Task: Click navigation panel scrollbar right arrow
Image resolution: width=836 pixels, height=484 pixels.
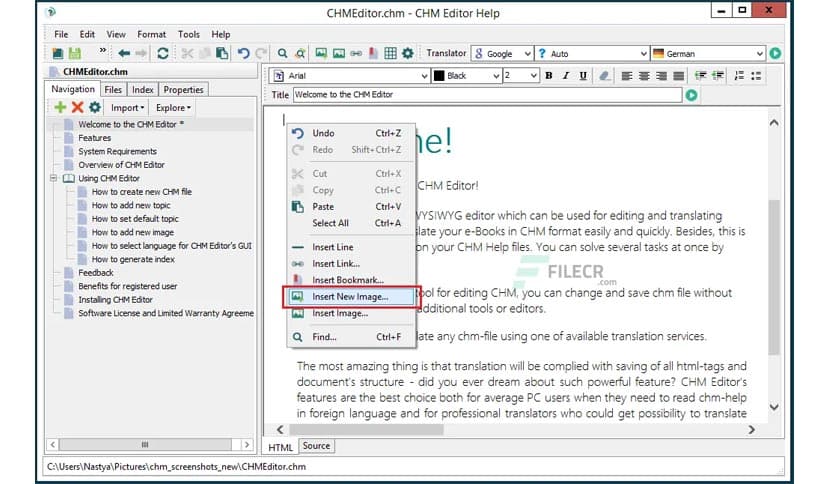Action: 246,444
